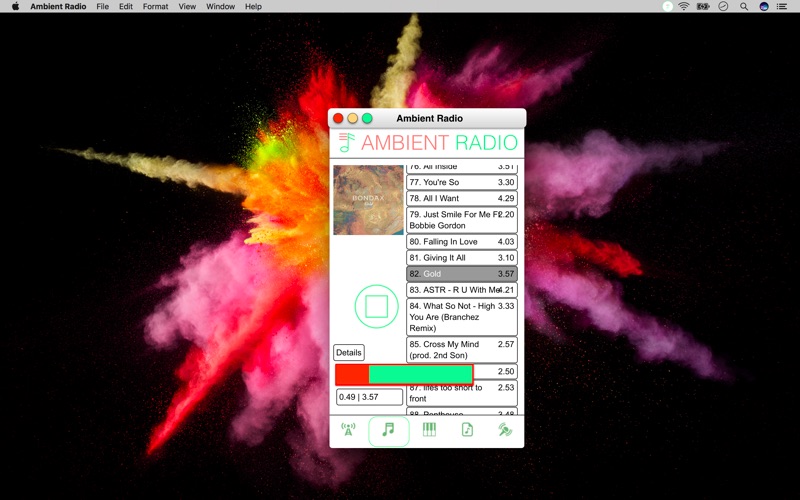Select track 84. What So Not - High
This screenshot has width=800, height=500.
(x=462, y=317)
